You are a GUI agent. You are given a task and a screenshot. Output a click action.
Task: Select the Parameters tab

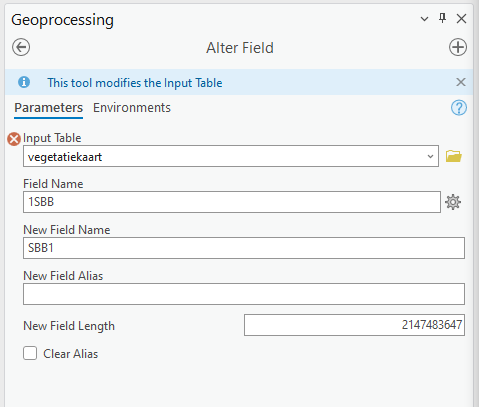[48, 108]
